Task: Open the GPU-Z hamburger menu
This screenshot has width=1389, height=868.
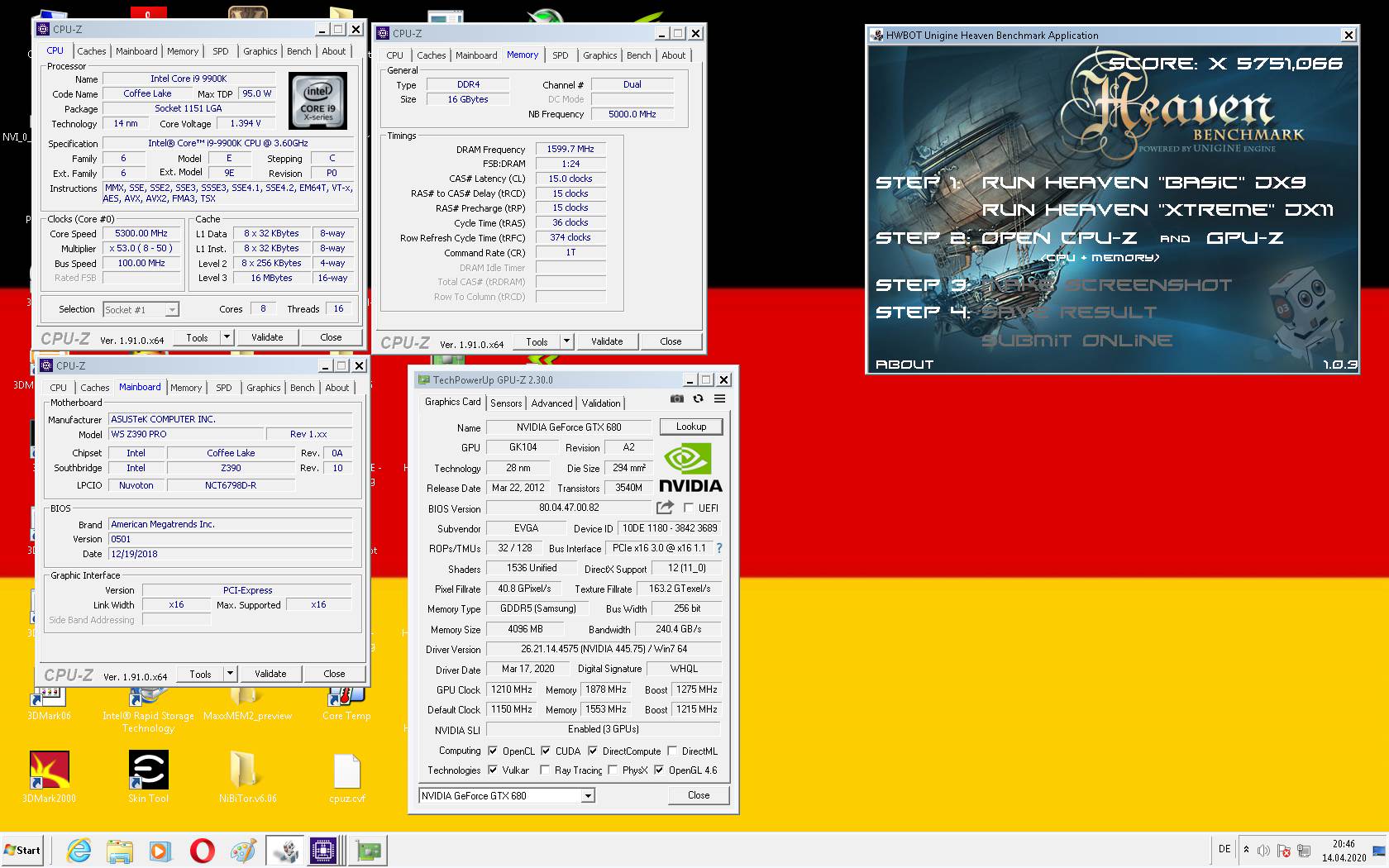Action: [x=719, y=398]
